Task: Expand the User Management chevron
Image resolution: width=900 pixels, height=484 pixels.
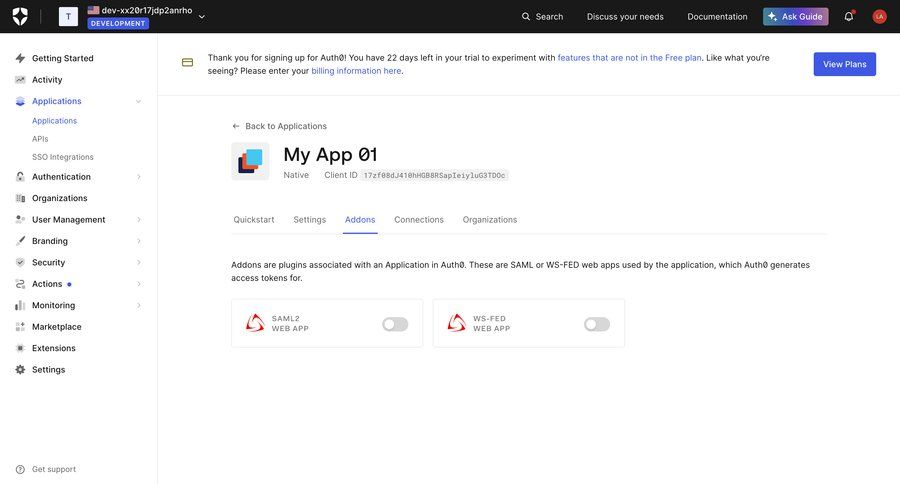Action: [x=138, y=219]
